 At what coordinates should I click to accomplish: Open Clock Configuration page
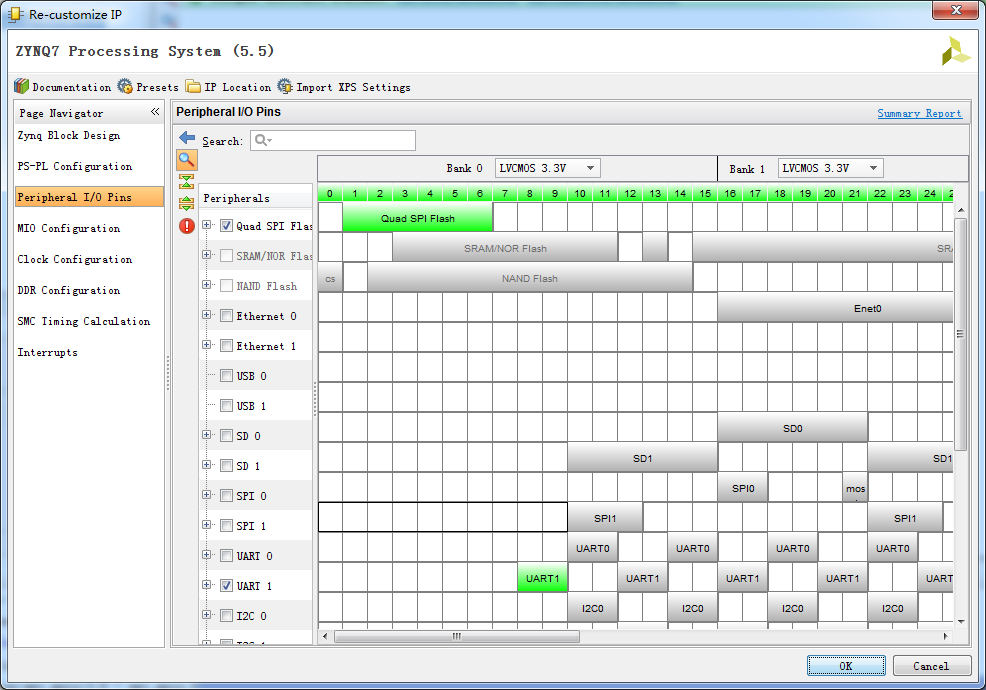pos(75,259)
